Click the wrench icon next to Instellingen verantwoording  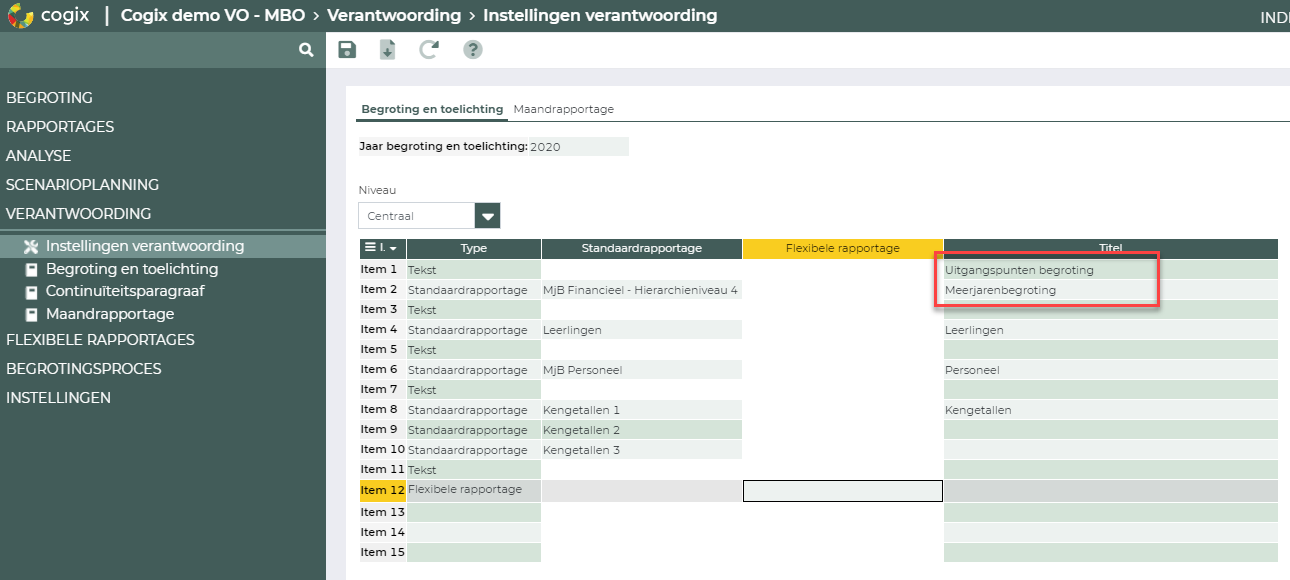(x=30, y=243)
